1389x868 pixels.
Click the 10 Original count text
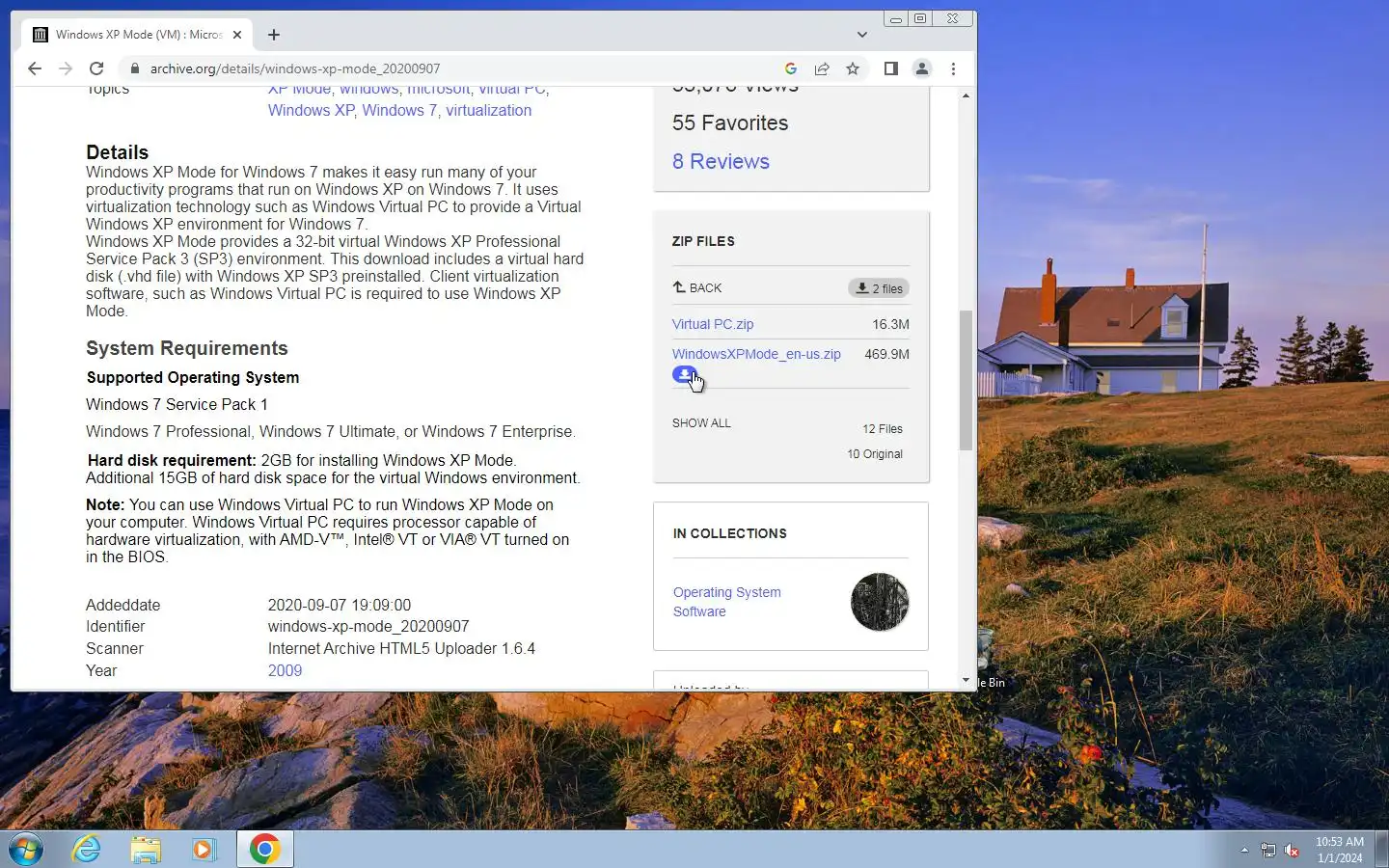tap(875, 454)
